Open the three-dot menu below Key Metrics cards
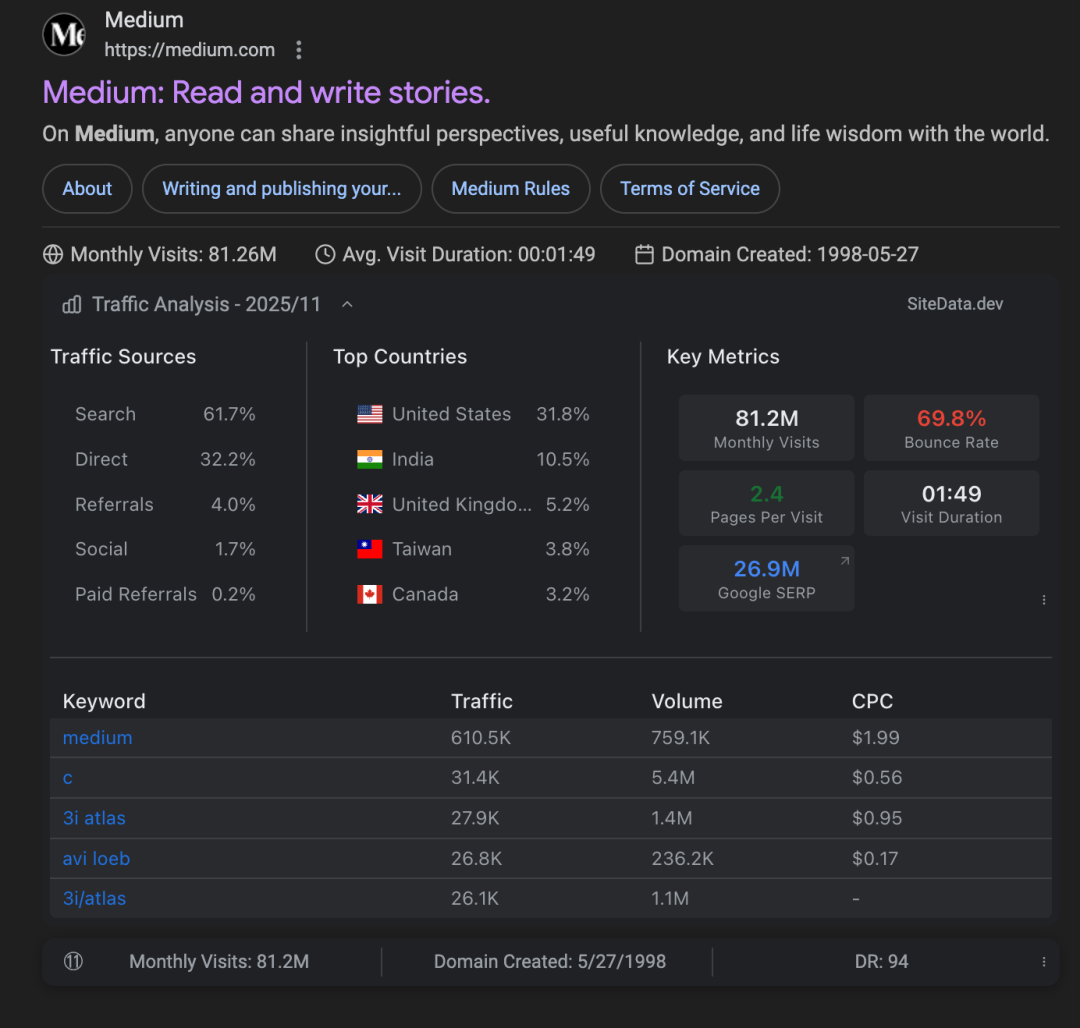 (x=1044, y=600)
